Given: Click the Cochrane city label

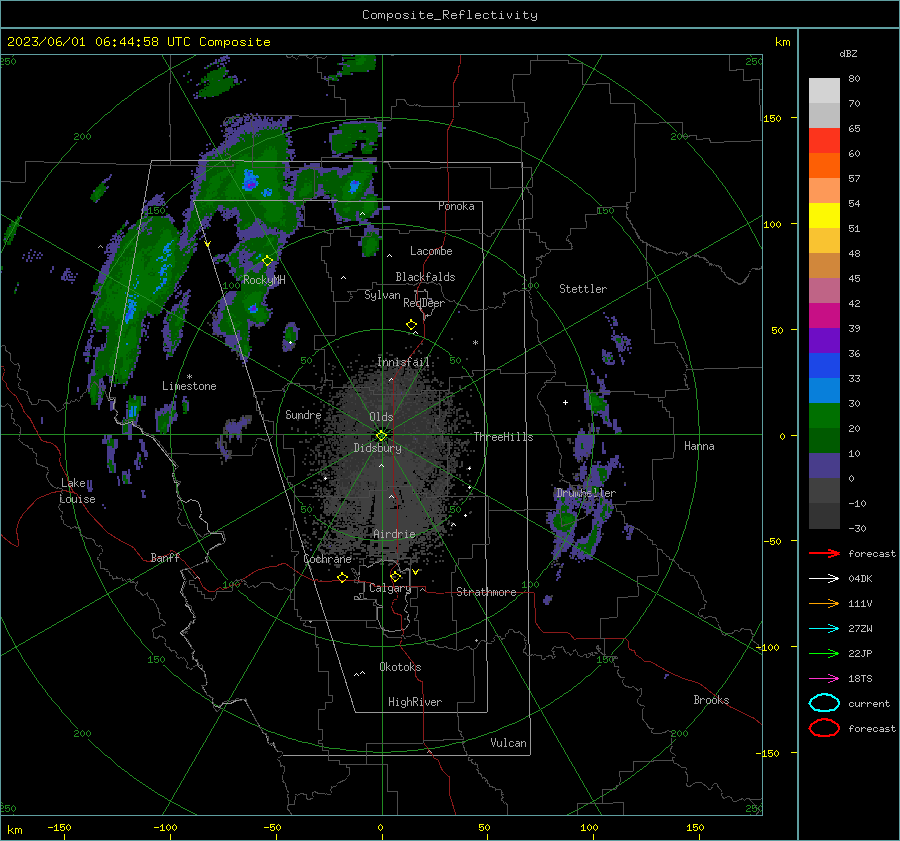Looking at the screenshot, I should (x=327, y=559).
